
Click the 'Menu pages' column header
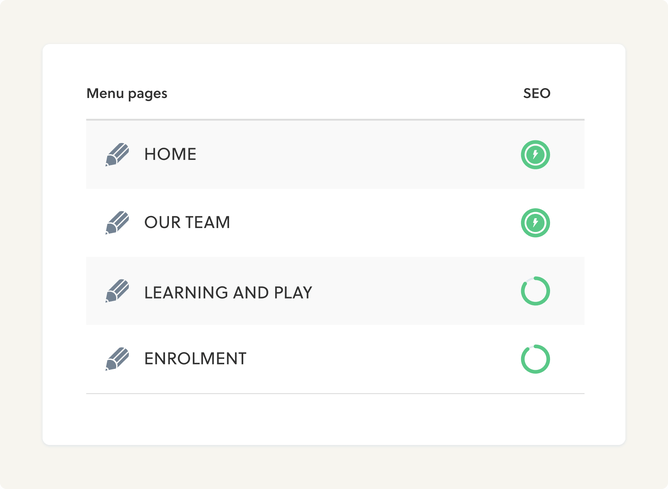[127, 94]
